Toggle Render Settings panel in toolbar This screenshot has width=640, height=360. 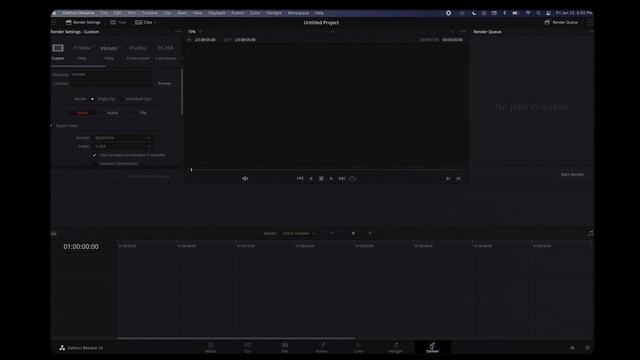[83, 22]
